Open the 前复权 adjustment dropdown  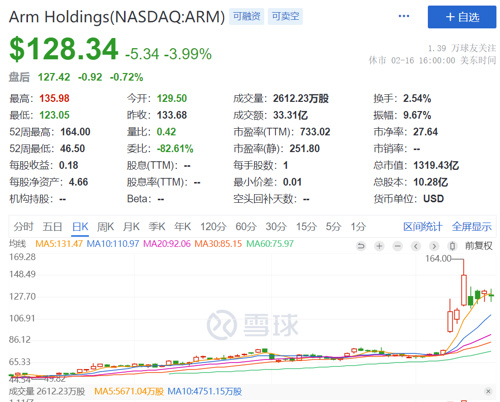coord(479,246)
